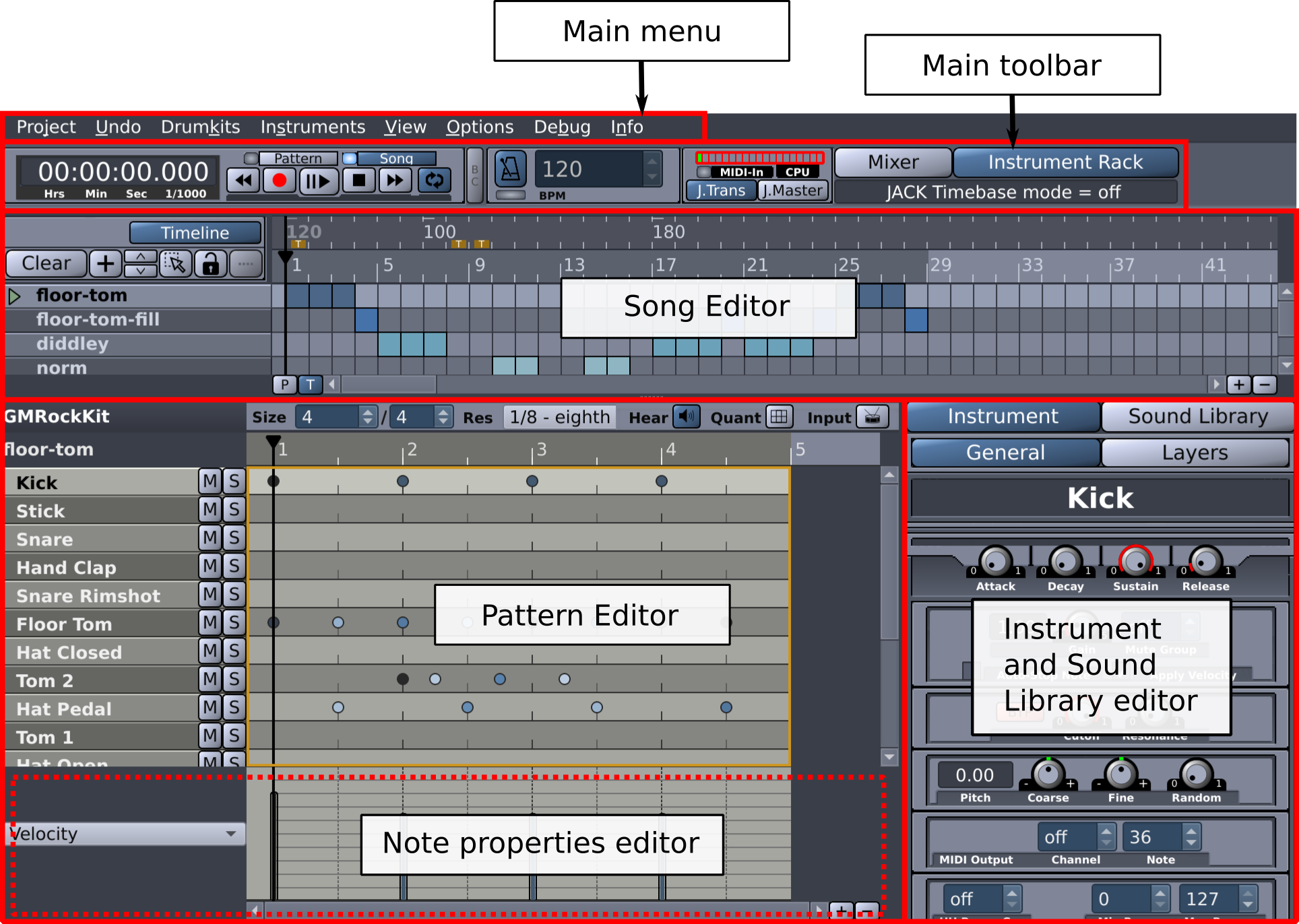Open the Drumkits menu
1299x924 pixels.
point(199,127)
